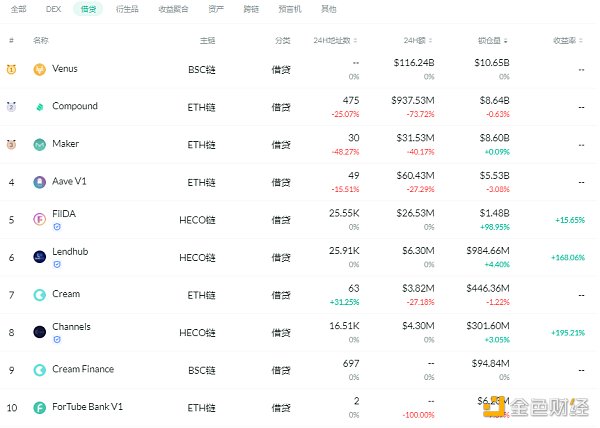600x428 pixels.
Task: Open the Cream Finance name link
Action: pos(83,369)
